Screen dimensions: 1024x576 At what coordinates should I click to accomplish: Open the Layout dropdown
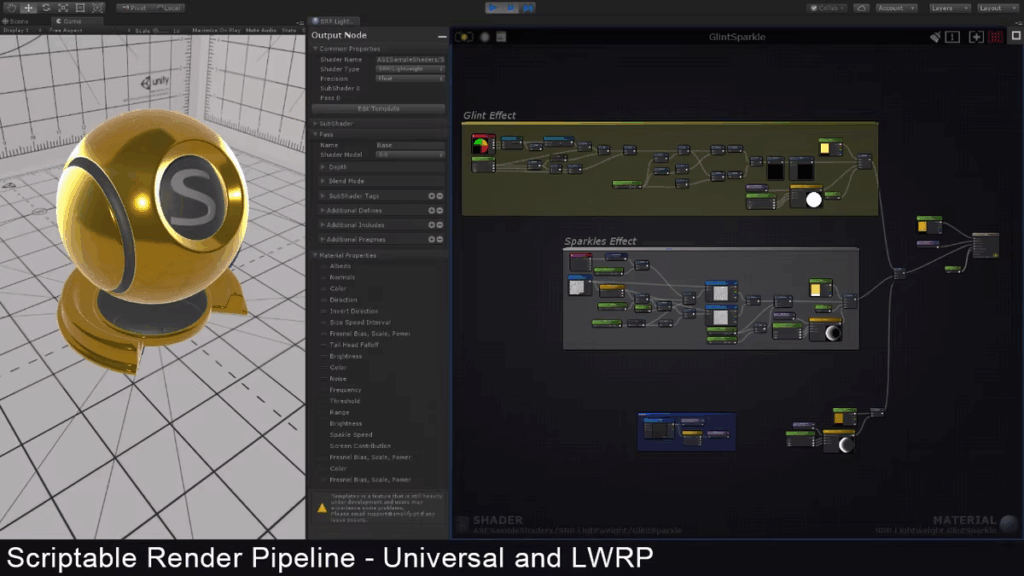[997, 8]
